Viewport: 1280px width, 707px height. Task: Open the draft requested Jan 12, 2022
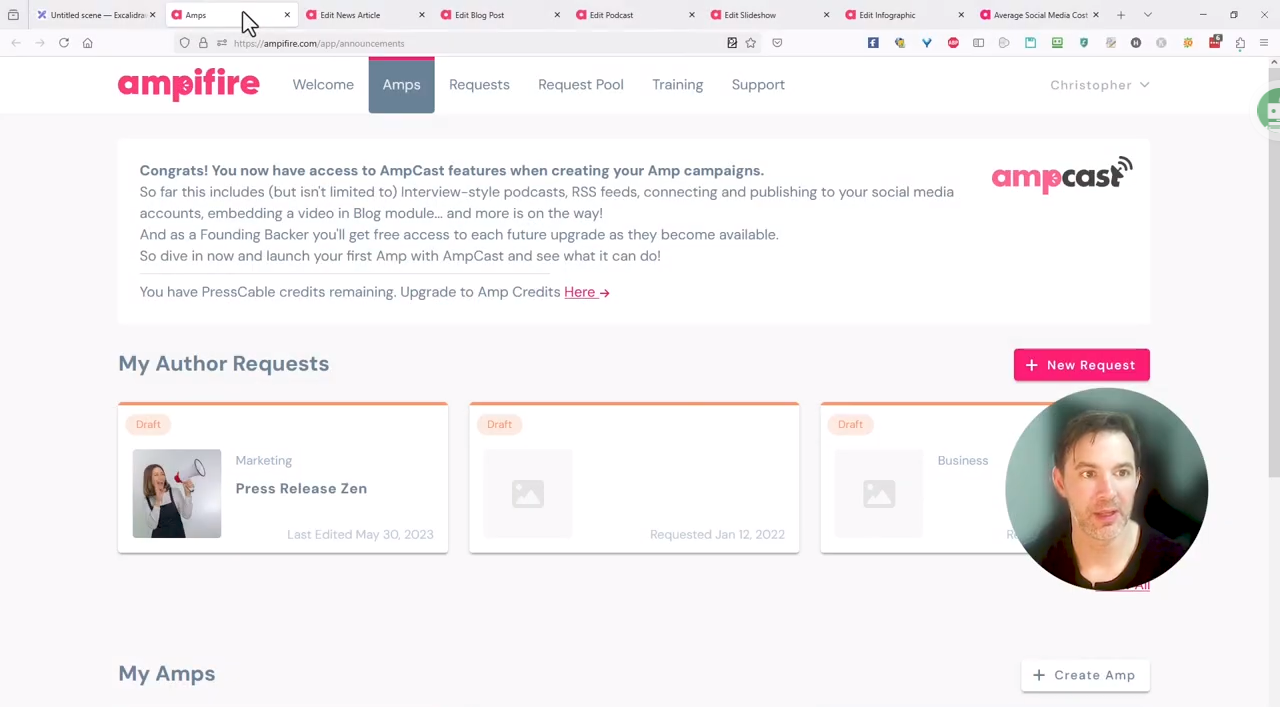[634, 478]
